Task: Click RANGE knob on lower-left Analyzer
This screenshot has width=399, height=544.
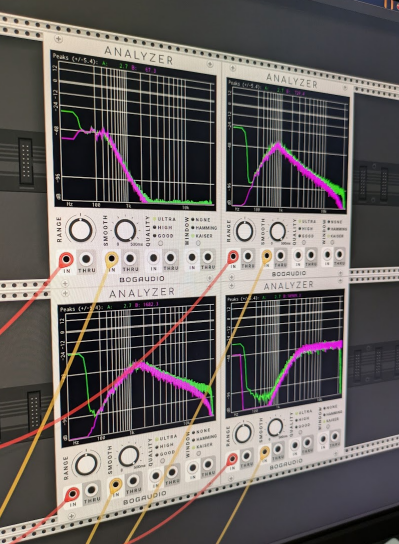Action: (x=86, y=464)
